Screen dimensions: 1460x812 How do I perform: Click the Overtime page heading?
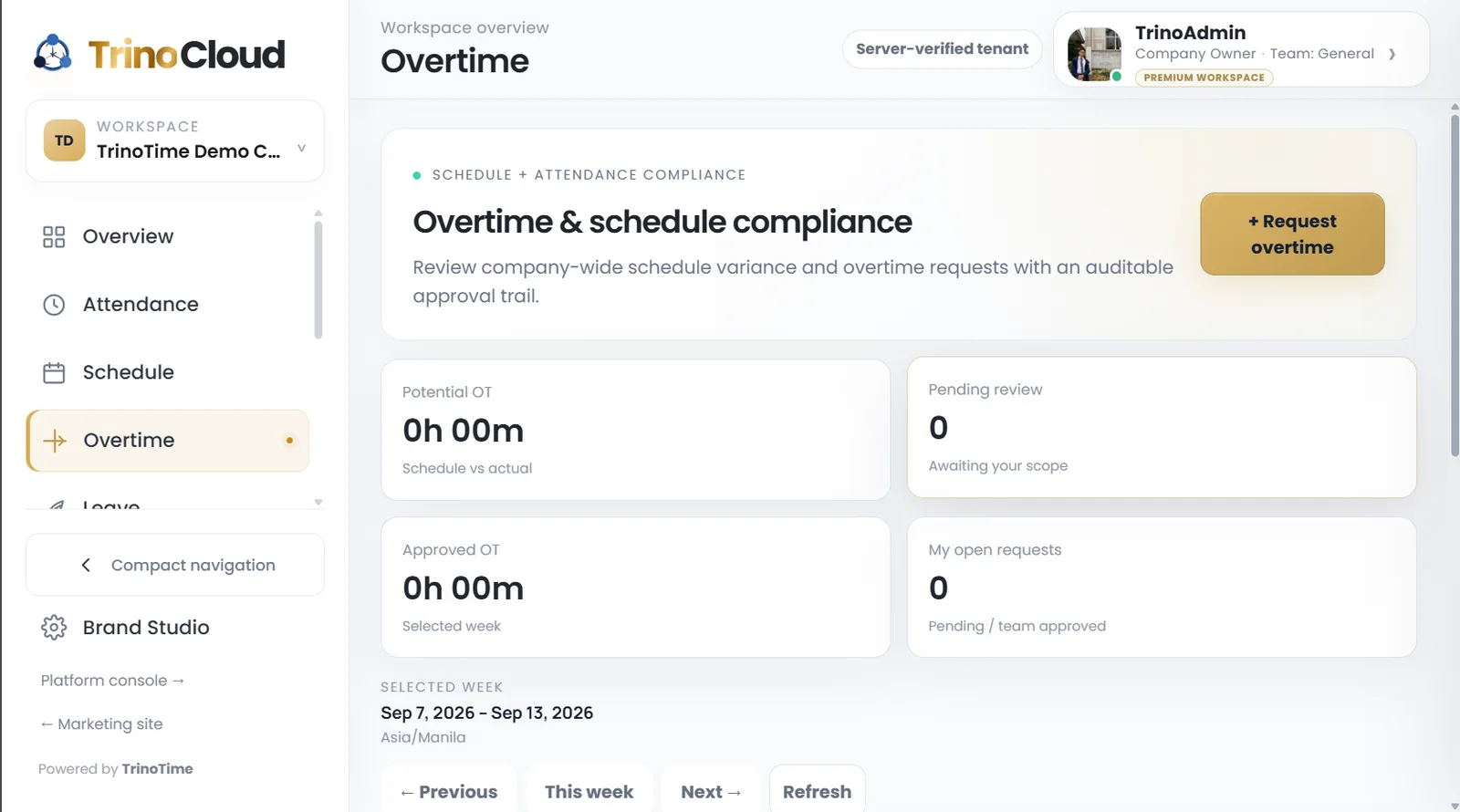pyautogui.click(x=454, y=61)
